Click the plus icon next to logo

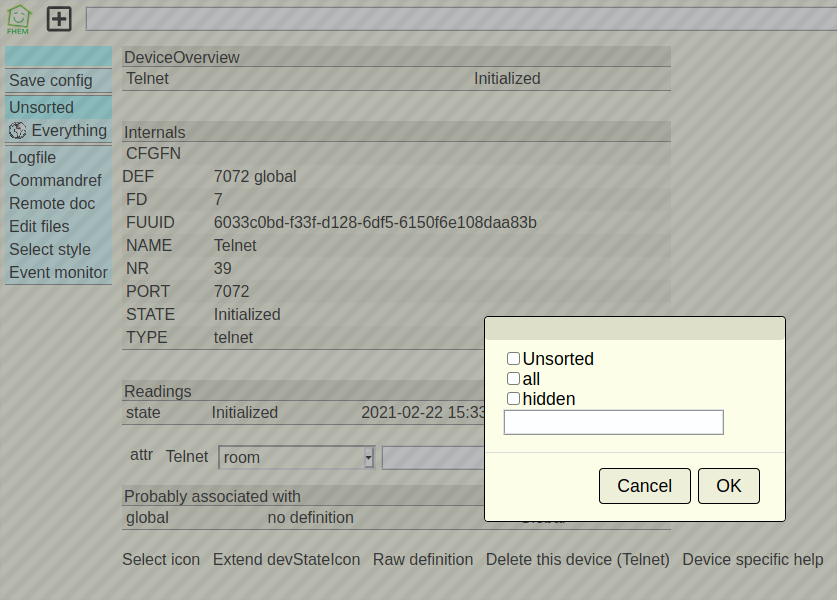60,18
